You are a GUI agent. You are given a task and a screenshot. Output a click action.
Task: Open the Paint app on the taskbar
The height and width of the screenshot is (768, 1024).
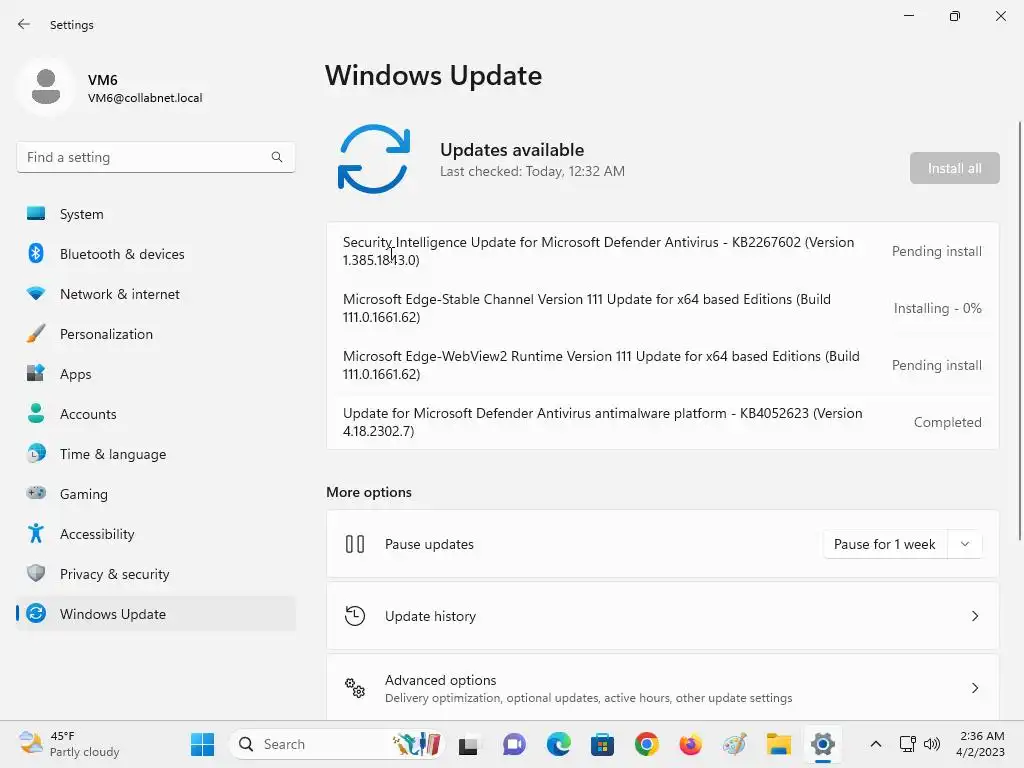pos(735,744)
